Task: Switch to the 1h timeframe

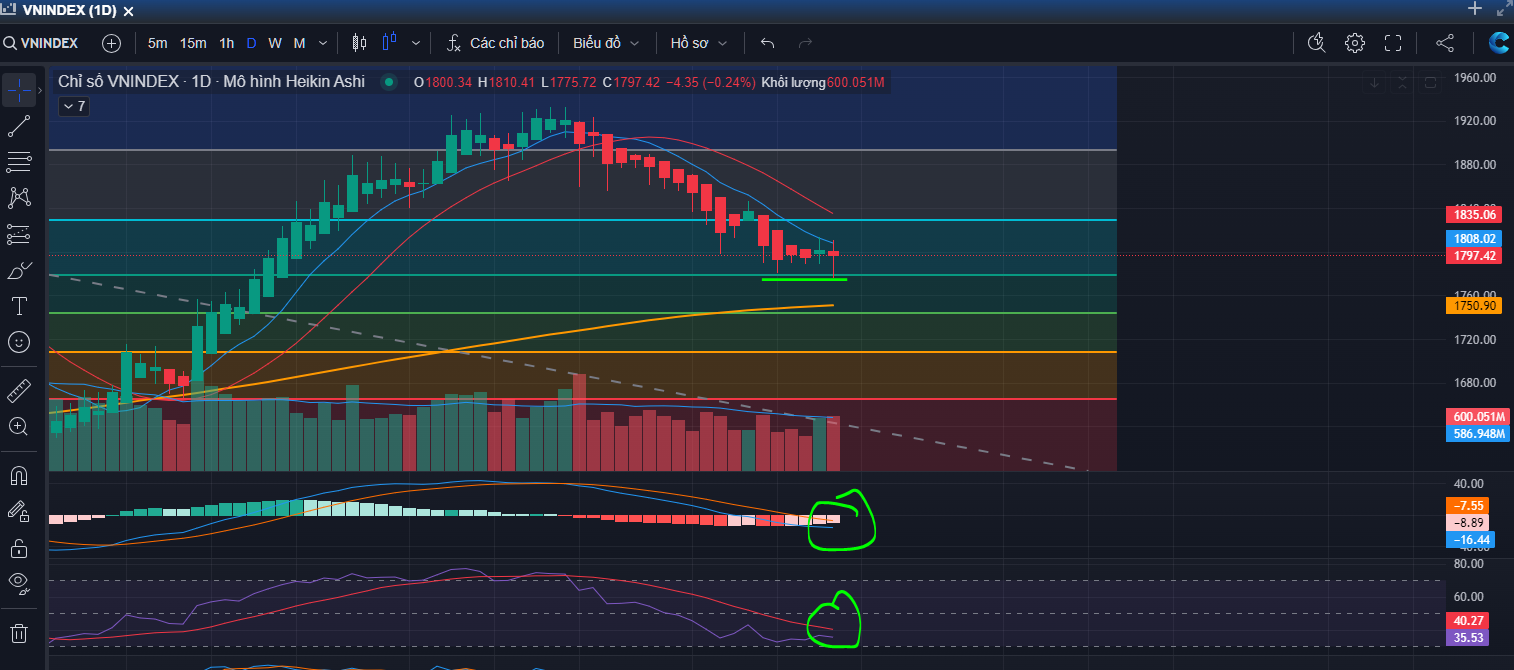Action: click(227, 43)
